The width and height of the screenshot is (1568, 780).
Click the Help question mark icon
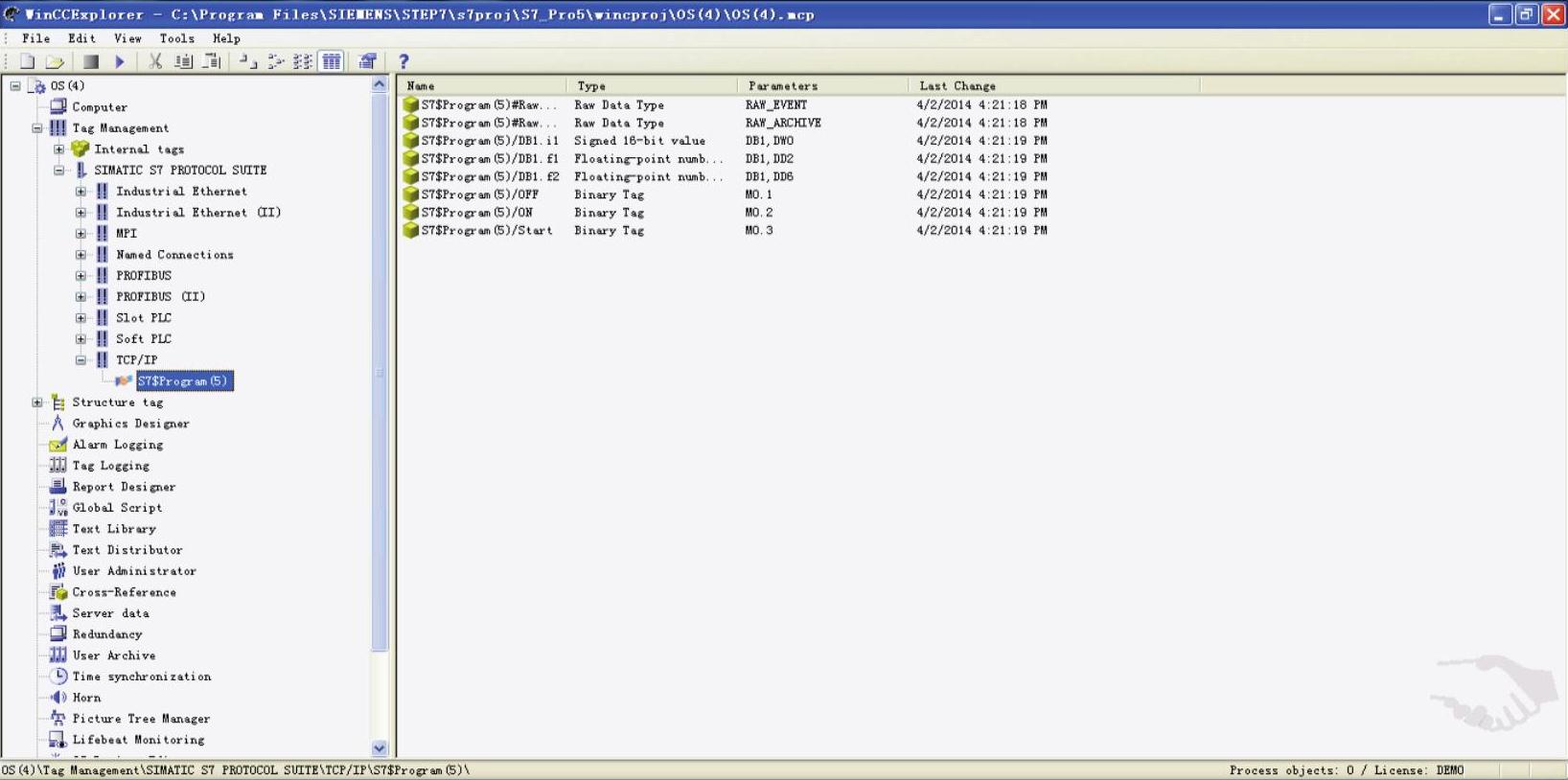pos(404,62)
